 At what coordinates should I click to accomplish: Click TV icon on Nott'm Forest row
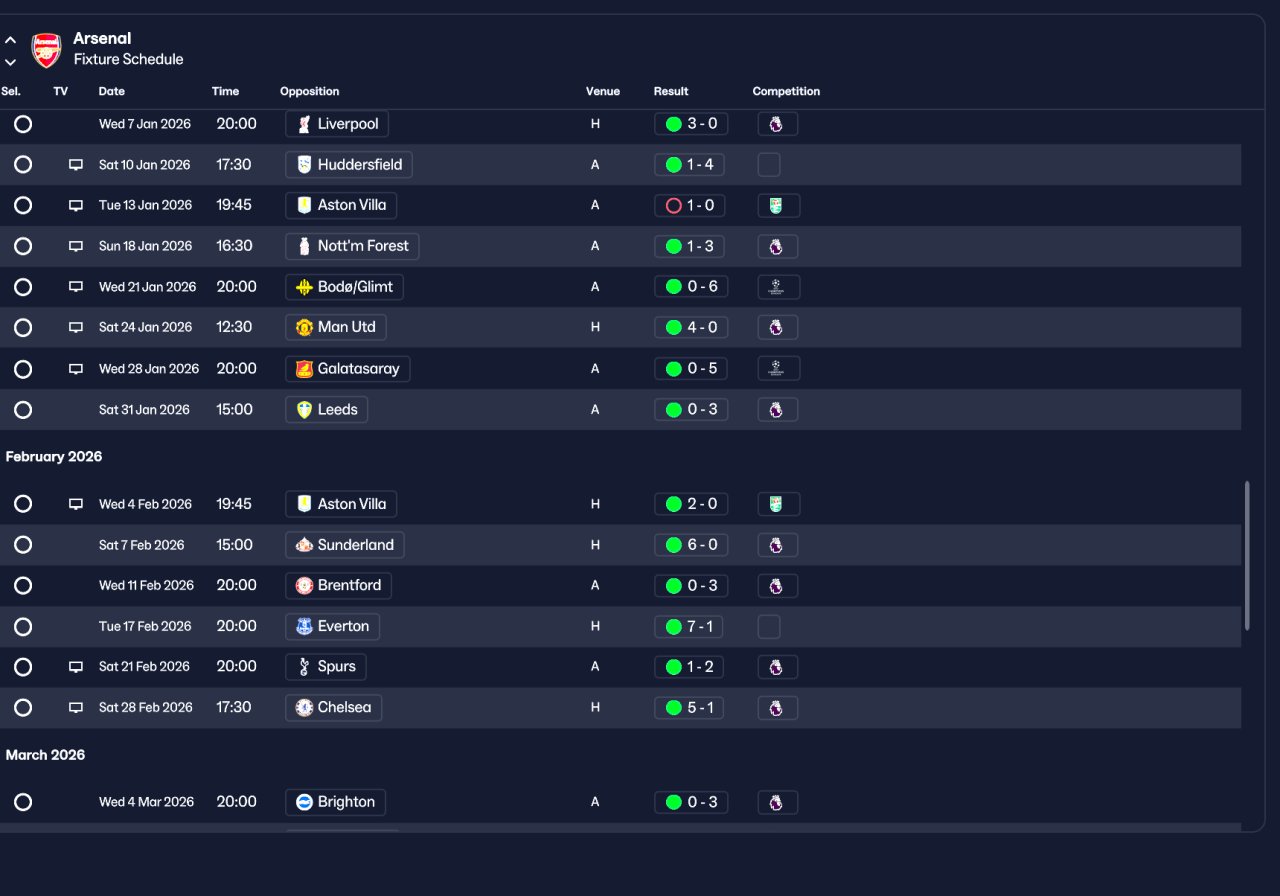coord(76,246)
